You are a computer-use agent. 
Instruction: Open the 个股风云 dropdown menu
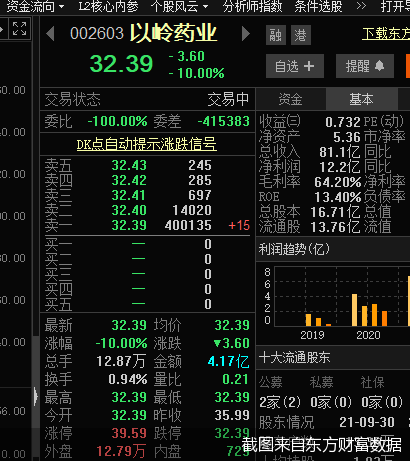179,6
